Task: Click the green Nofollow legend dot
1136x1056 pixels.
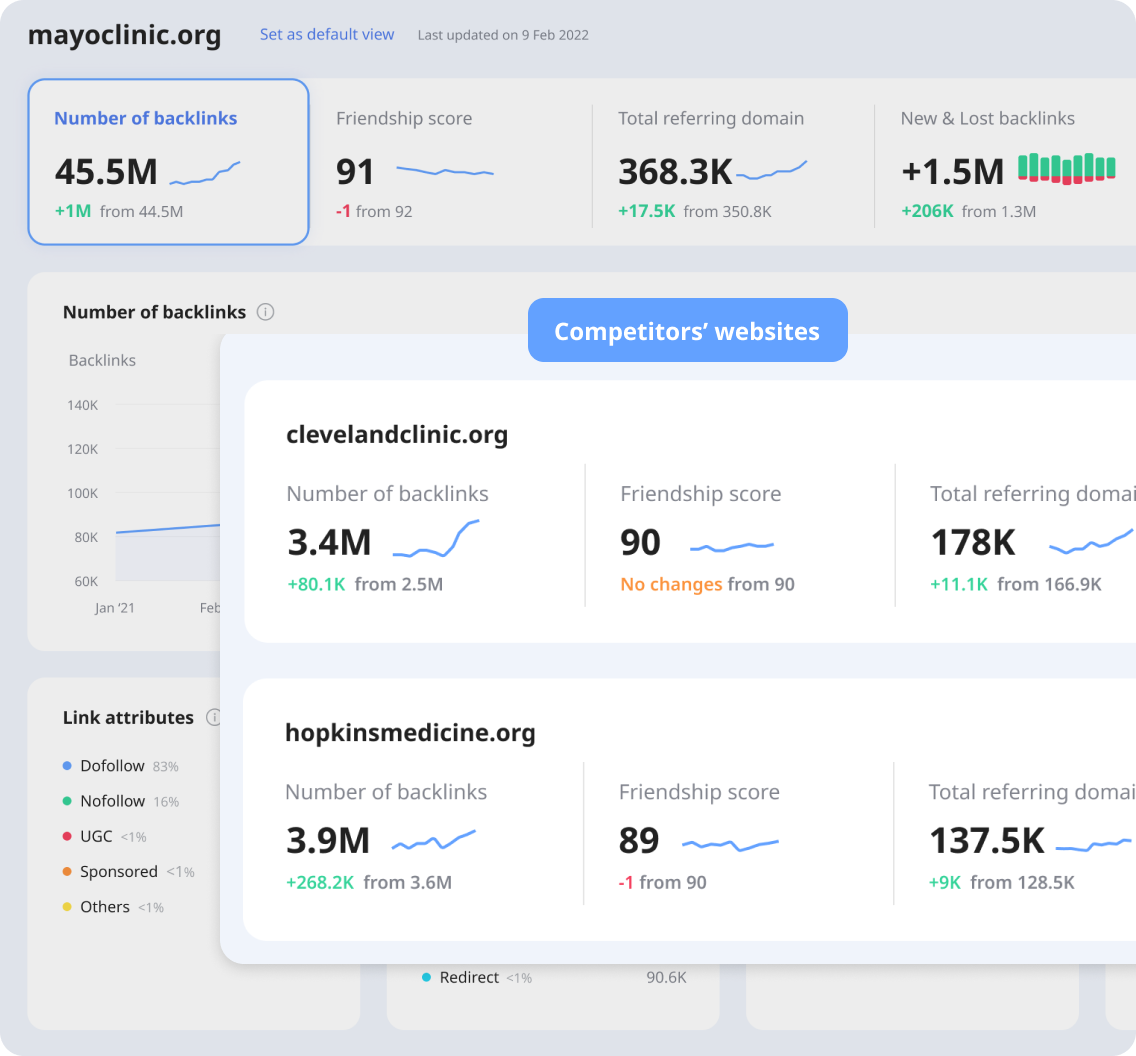Action: pyautogui.click(x=67, y=801)
